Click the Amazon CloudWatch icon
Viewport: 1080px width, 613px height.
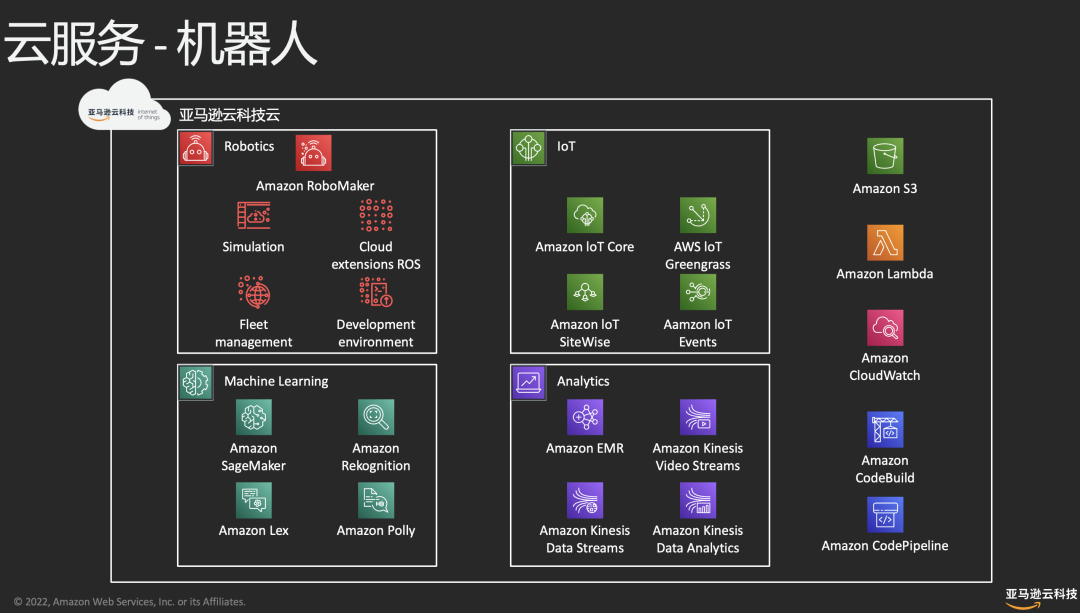point(885,328)
